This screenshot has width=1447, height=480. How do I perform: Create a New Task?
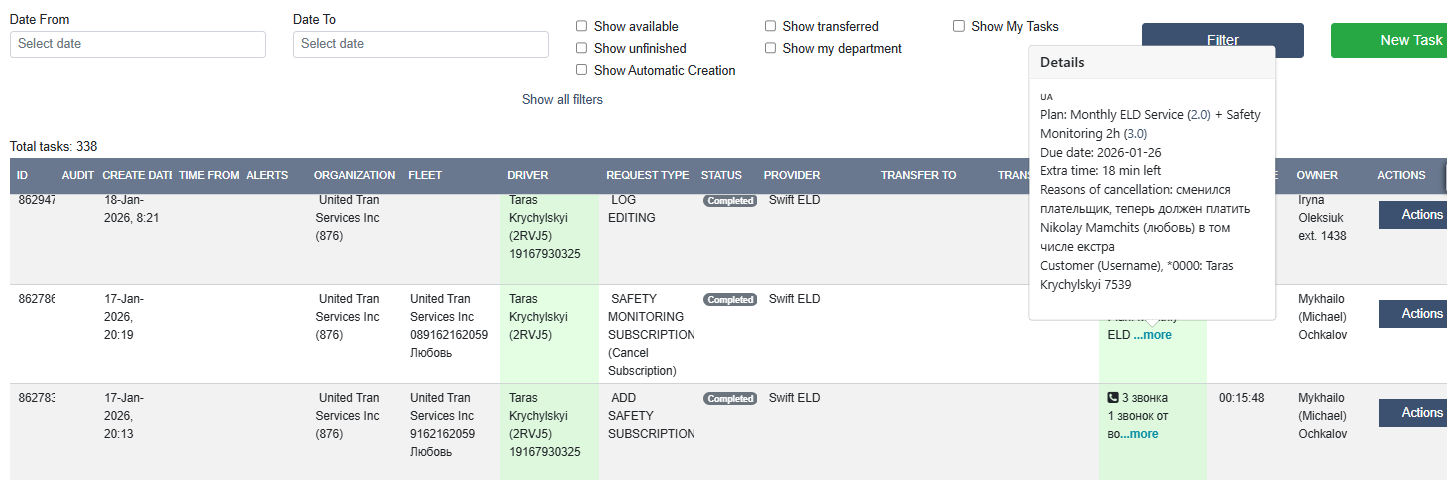click(1389, 41)
